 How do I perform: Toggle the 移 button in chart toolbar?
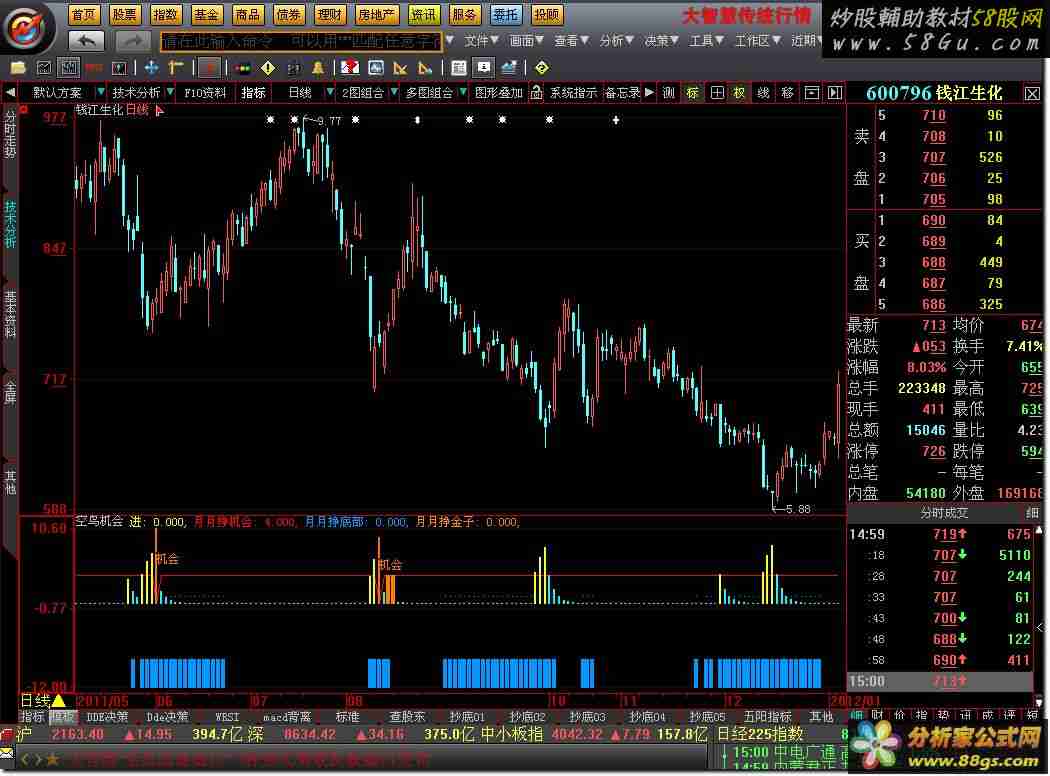tap(788, 93)
